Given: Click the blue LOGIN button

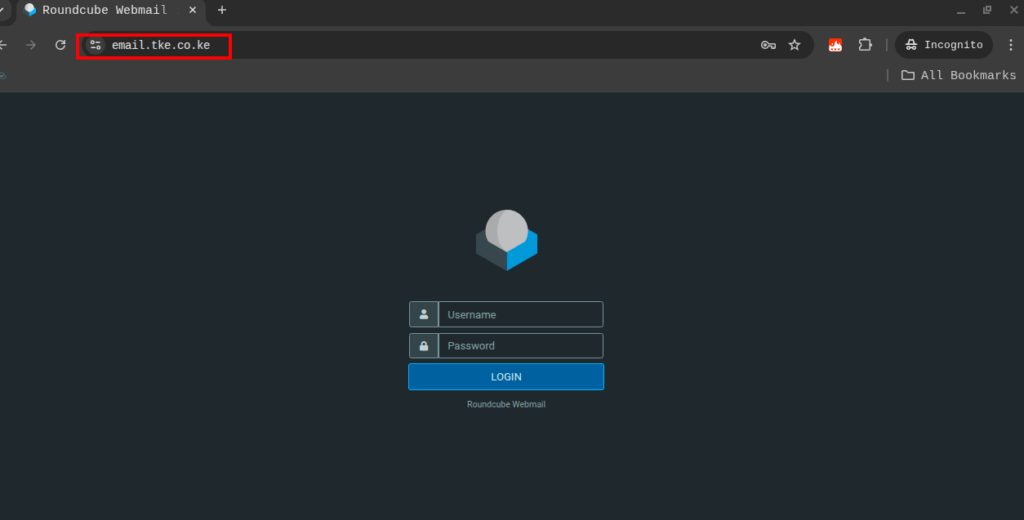Looking at the screenshot, I should 506,377.
